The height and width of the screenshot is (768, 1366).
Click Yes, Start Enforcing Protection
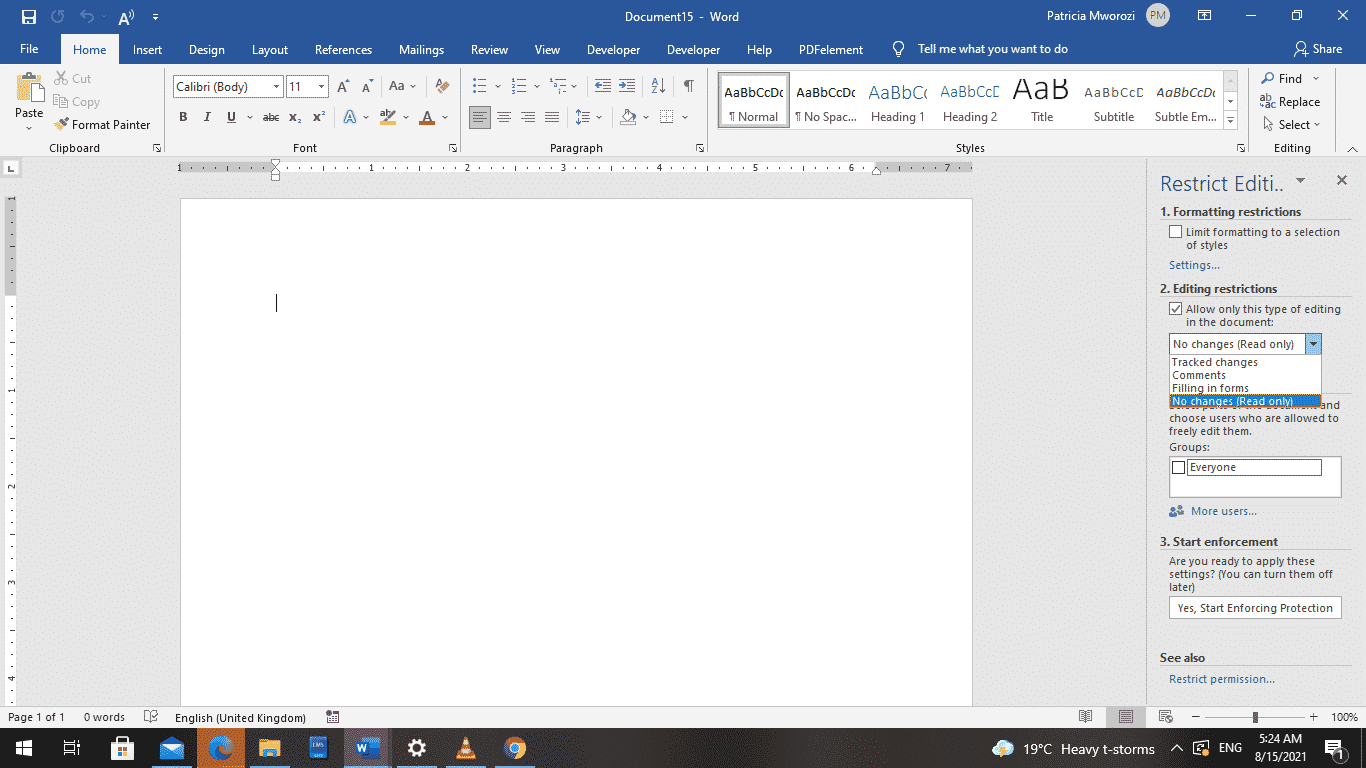click(x=1255, y=607)
